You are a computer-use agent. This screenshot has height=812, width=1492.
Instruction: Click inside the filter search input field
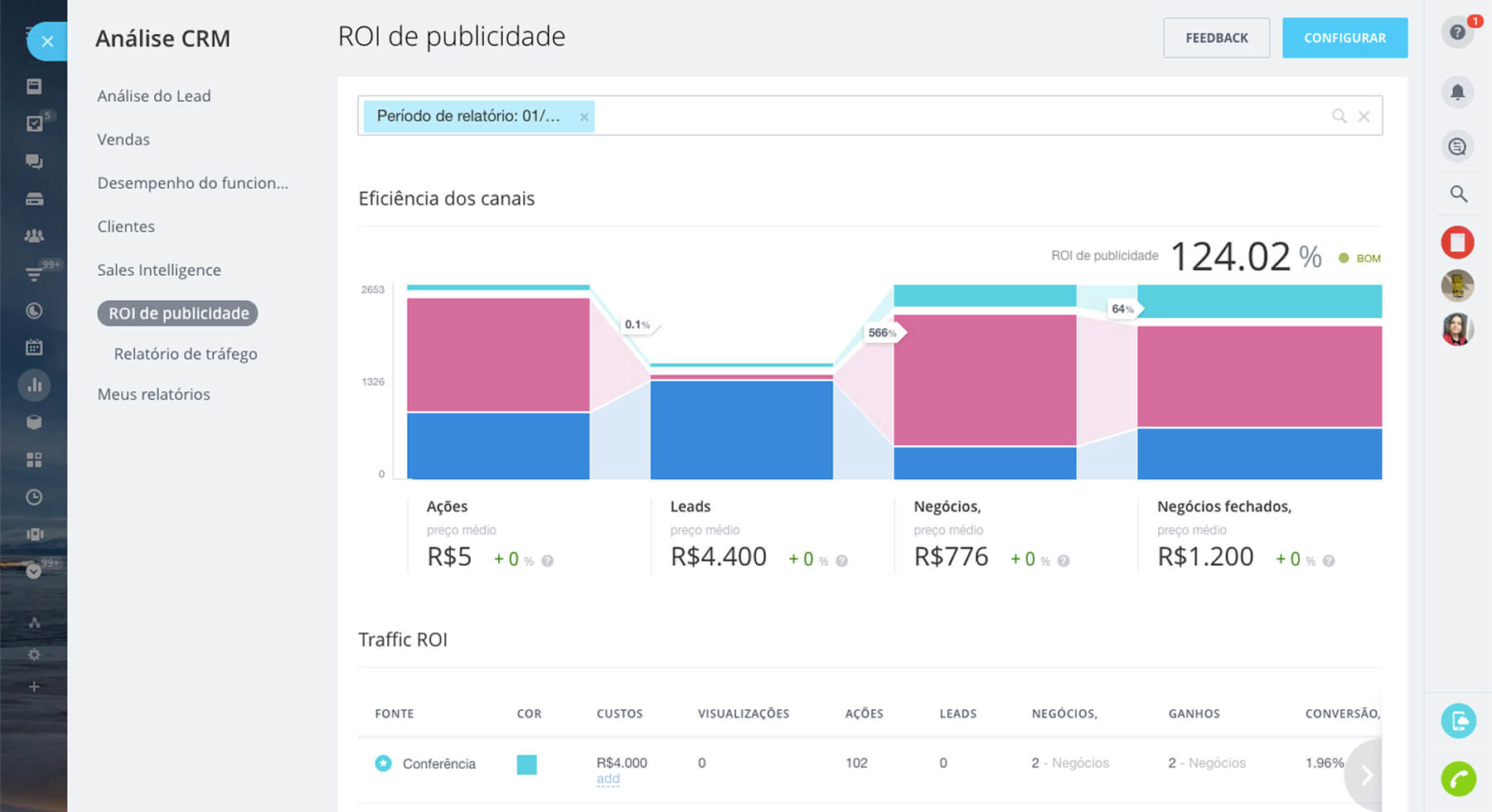pyautogui.click(x=953, y=116)
